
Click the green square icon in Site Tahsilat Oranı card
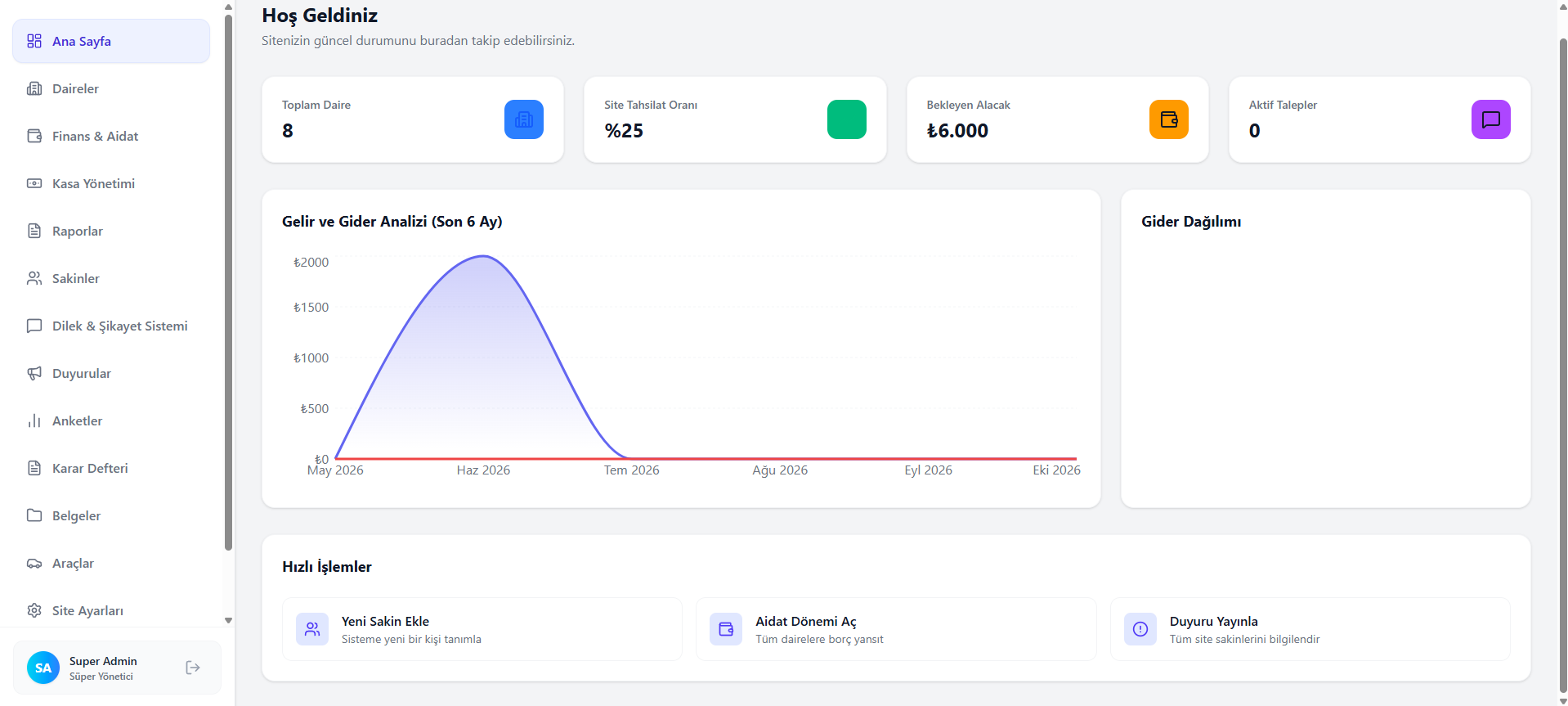point(847,119)
